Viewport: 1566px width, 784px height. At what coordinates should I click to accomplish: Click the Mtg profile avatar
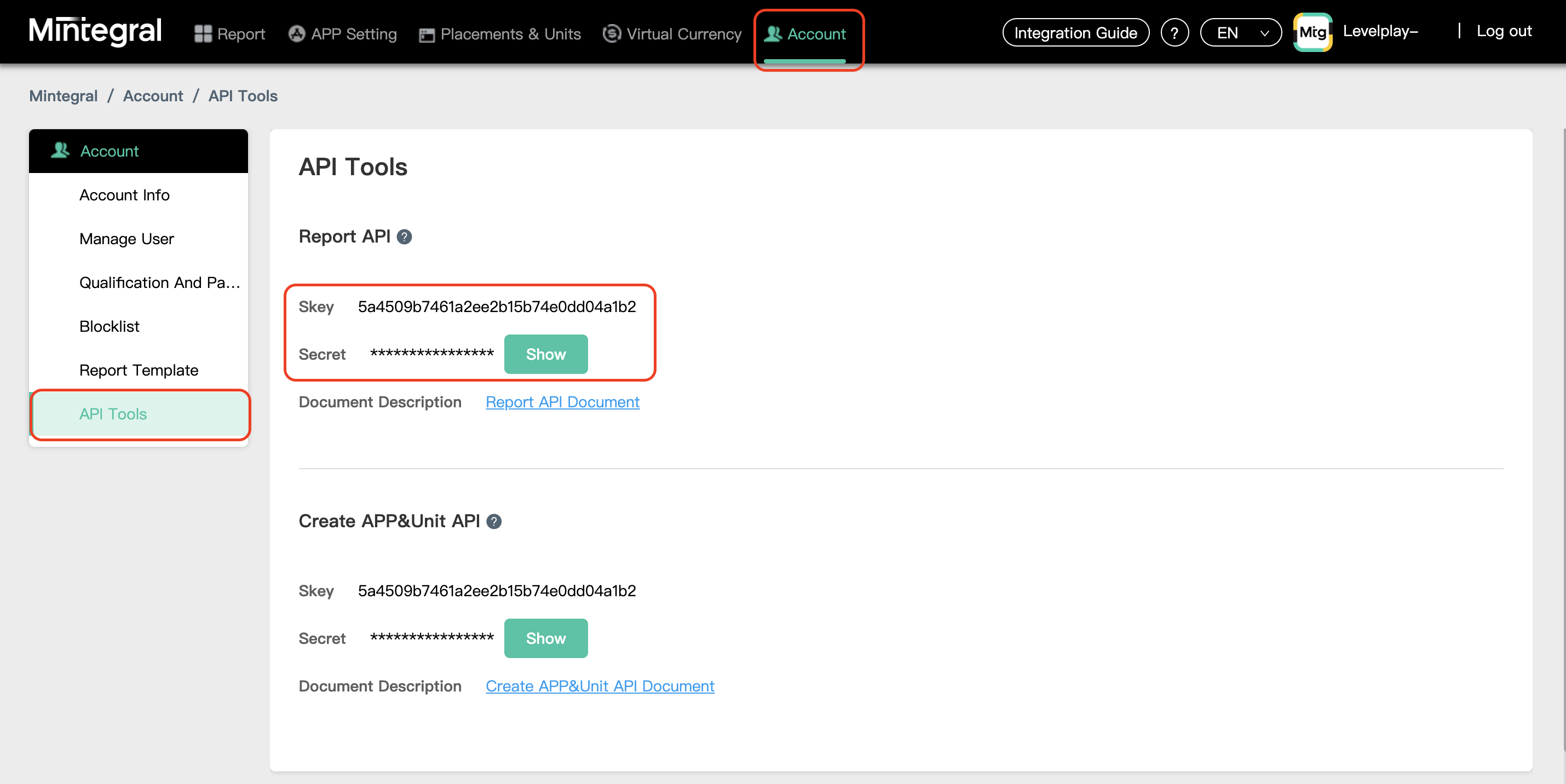click(1312, 32)
